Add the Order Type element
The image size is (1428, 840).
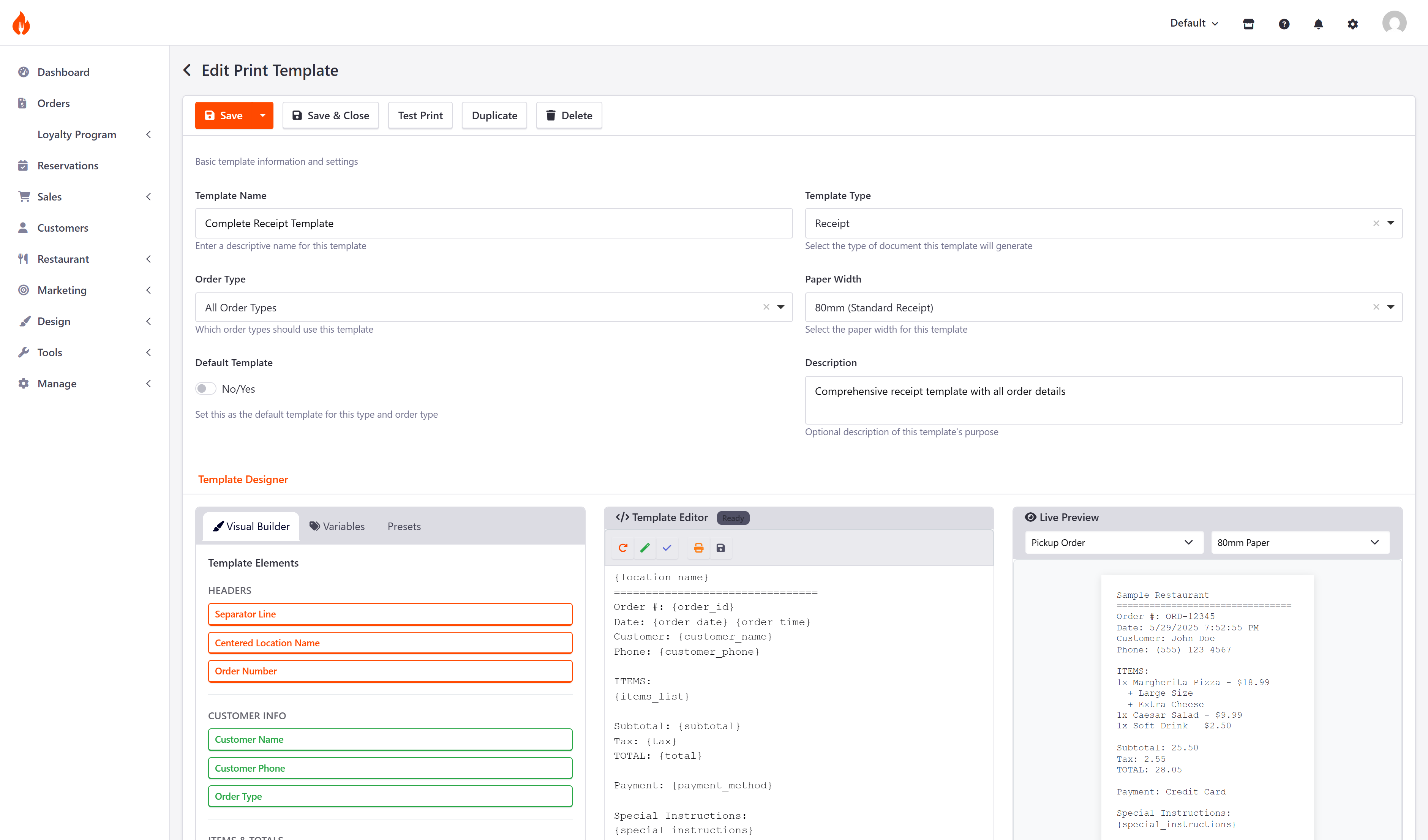[x=390, y=796]
